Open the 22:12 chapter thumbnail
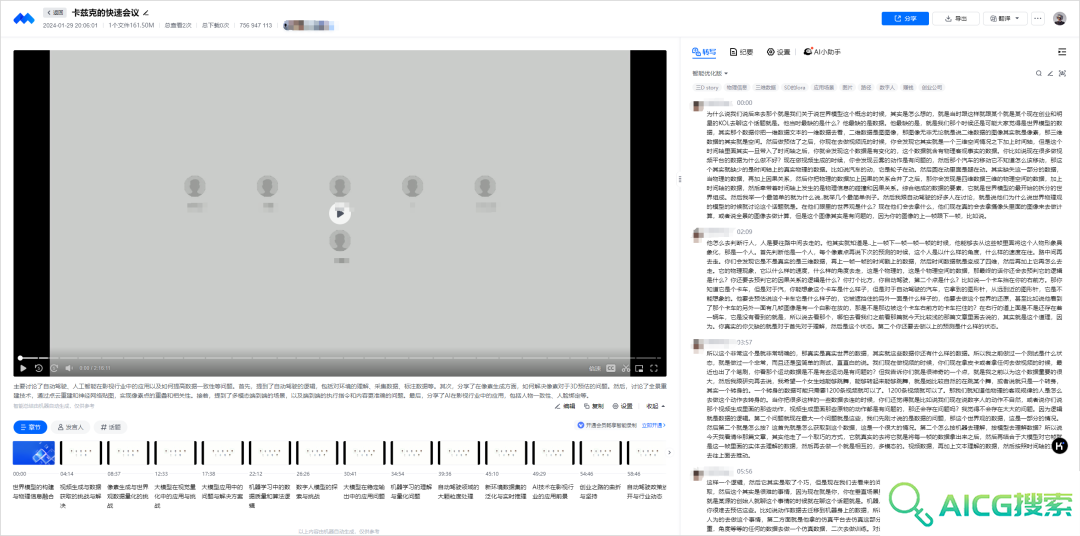The width and height of the screenshot is (1080, 536). coord(269,453)
